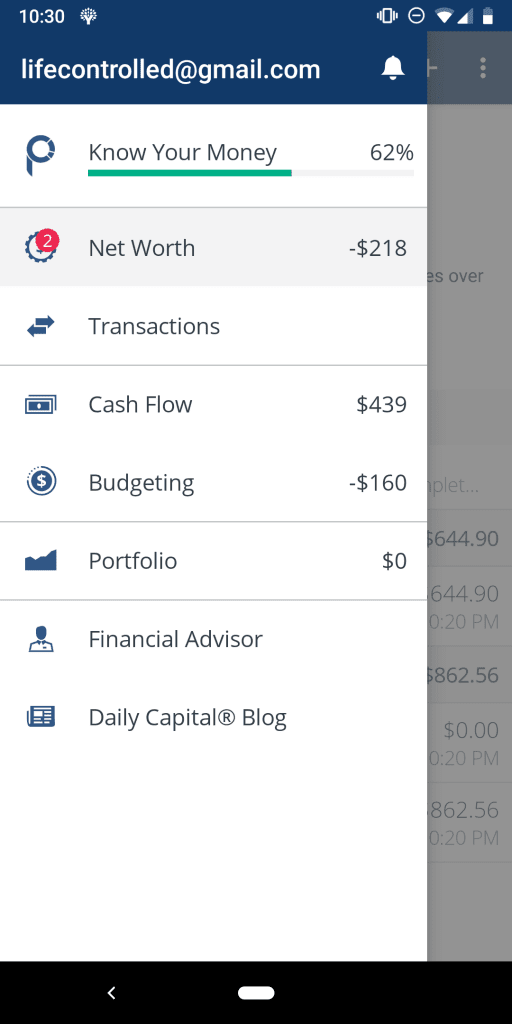512x1024 pixels.
Task: Tap the lifecontrolled@gmail.com account header
Action: (170, 69)
